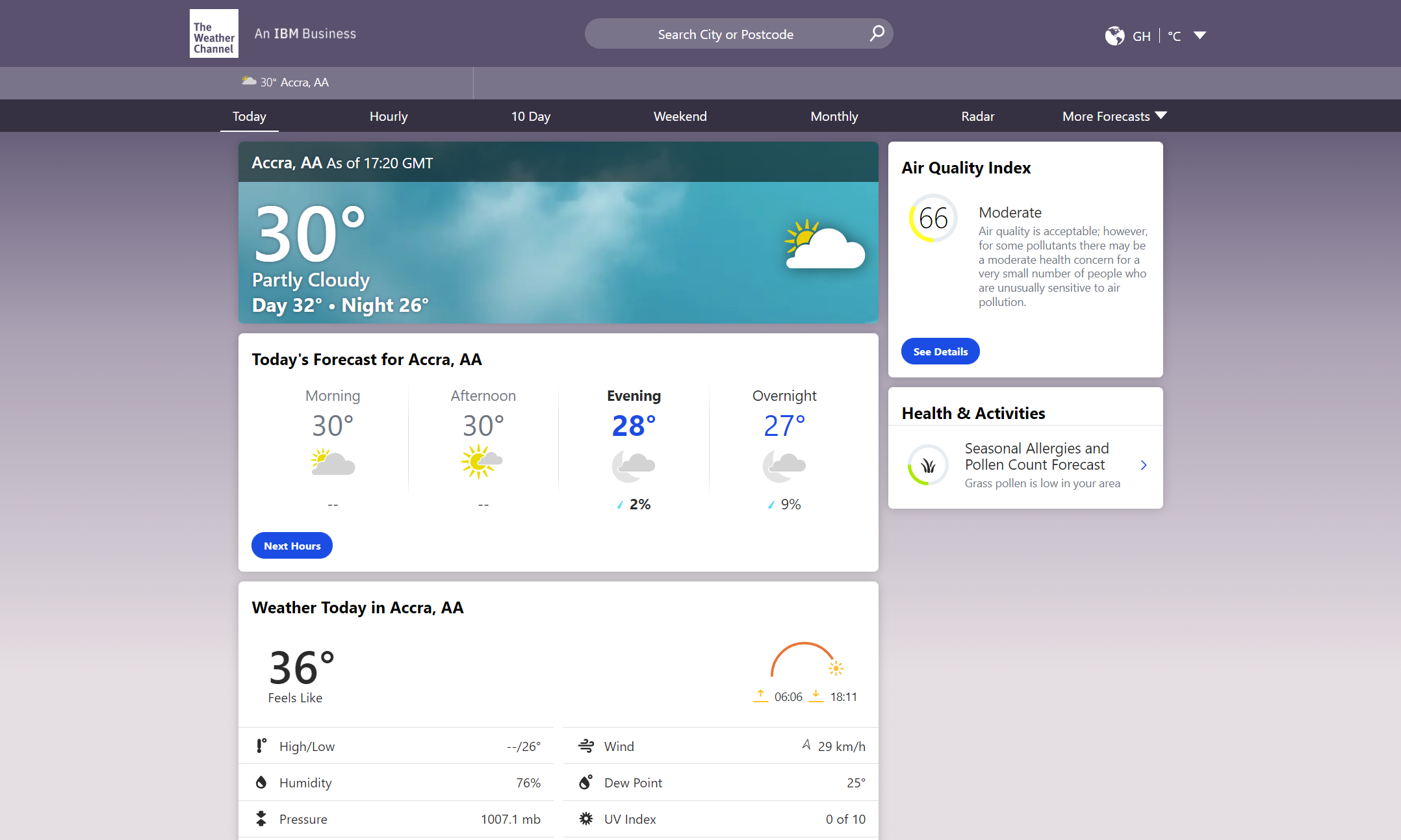Expand the More Forecasts dropdown
1401x840 pixels.
click(1114, 116)
